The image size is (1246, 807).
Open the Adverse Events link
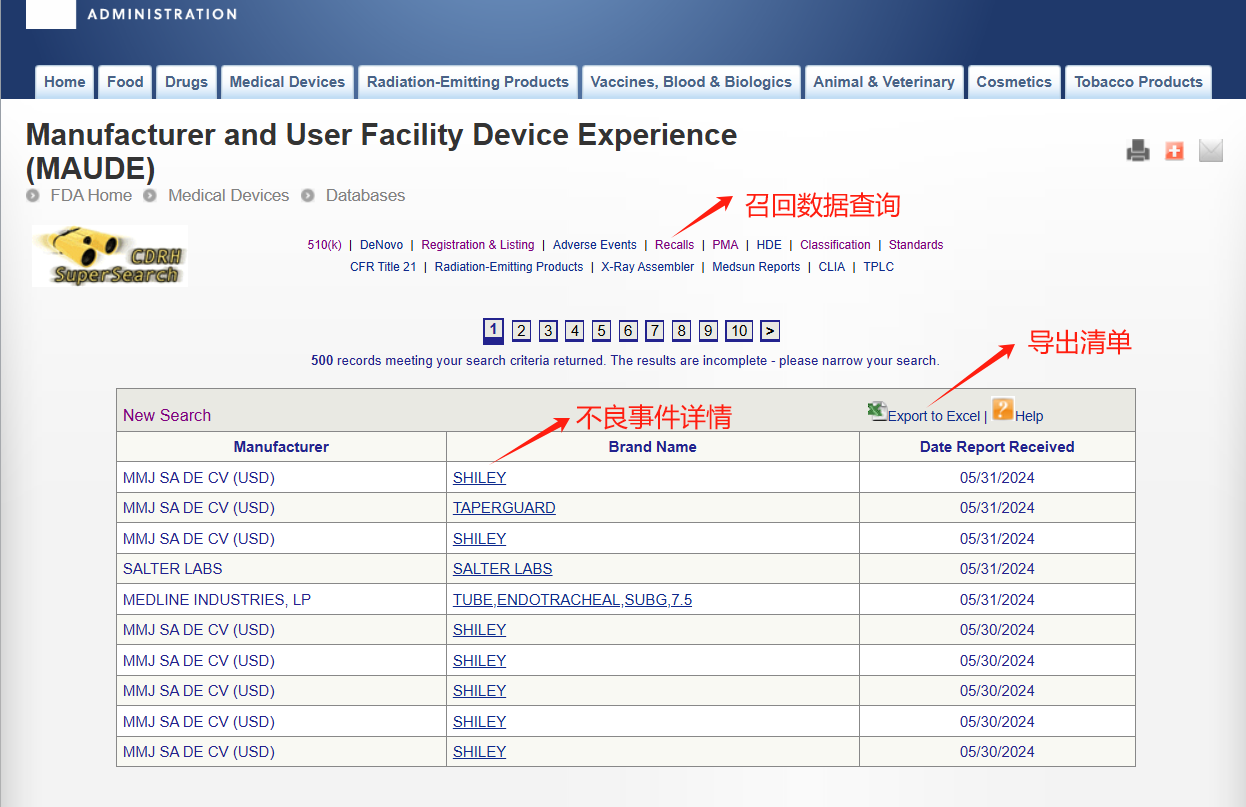click(595, 245)
